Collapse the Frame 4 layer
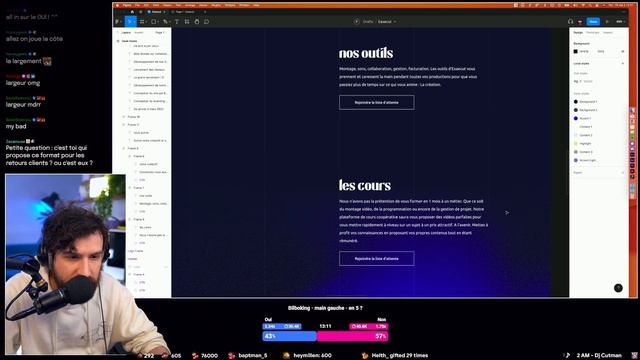 tap(130, 274)
